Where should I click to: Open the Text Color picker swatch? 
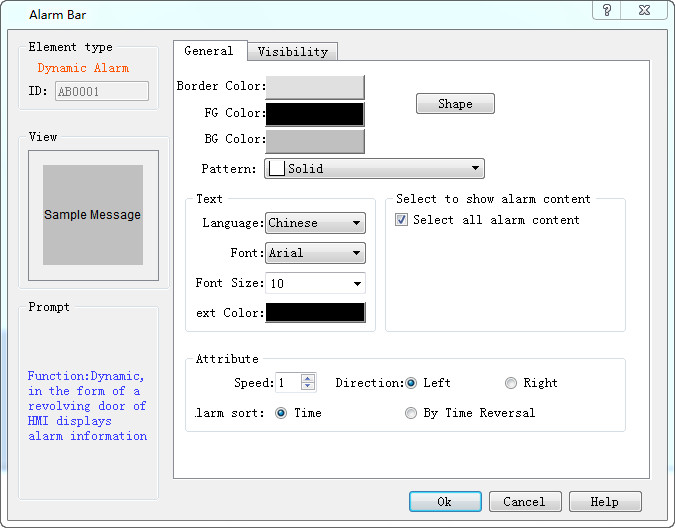[315, 312]
